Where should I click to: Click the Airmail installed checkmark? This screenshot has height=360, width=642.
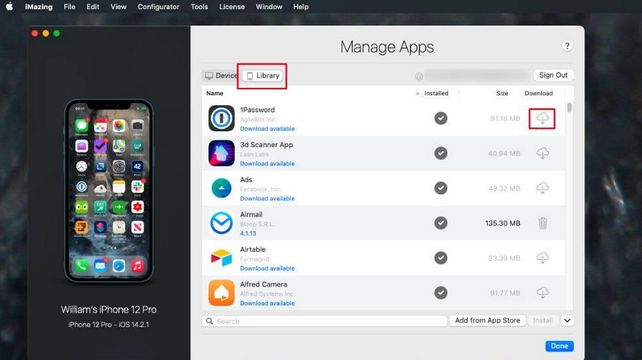(x=441, y=223)
